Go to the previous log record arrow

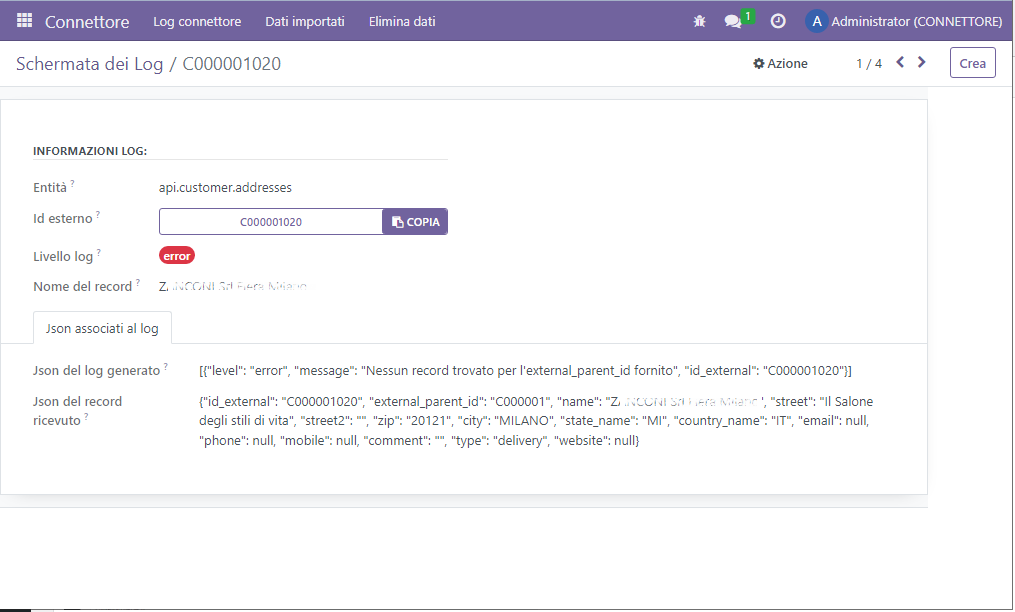pyautogui.click(x=900, y=63)
